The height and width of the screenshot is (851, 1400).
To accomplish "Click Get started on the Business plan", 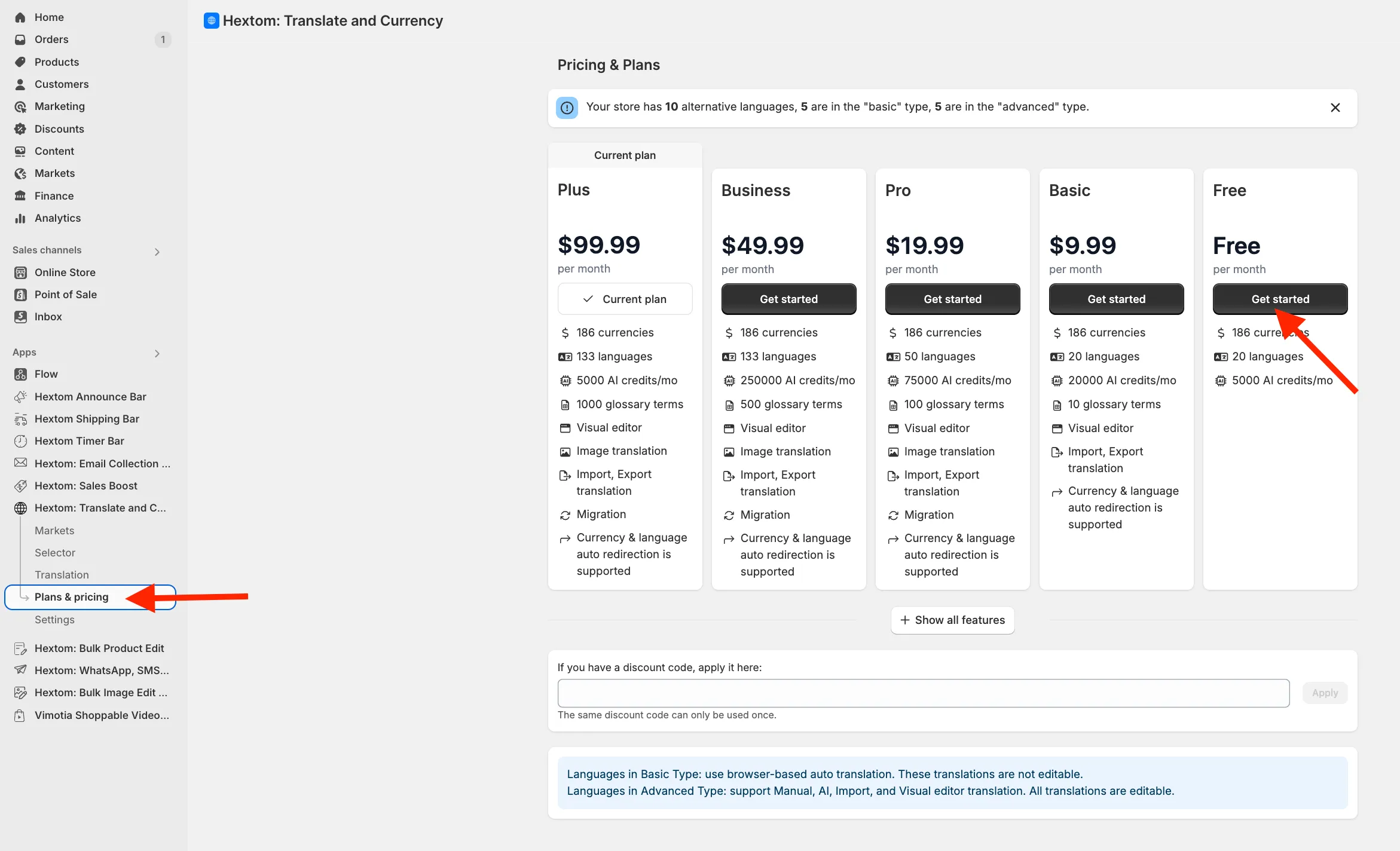I will pos(788,299).
